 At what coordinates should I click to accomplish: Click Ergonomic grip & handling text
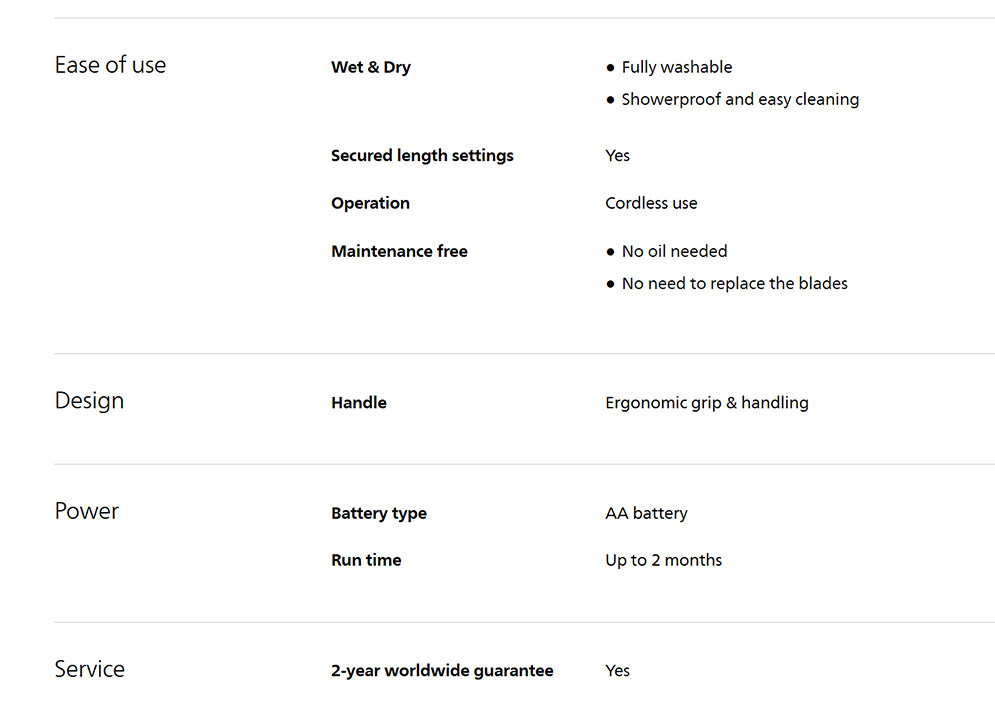coord(706,403)
